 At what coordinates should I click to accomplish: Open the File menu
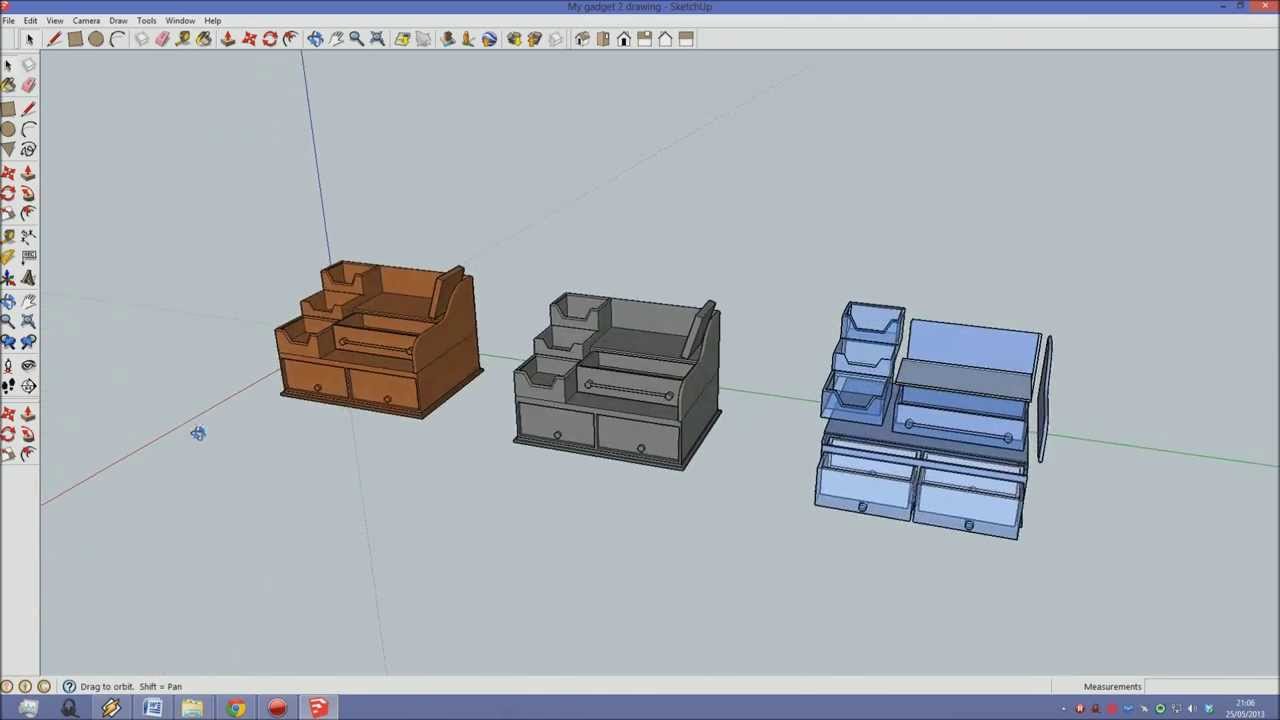[x=8, y=20]
